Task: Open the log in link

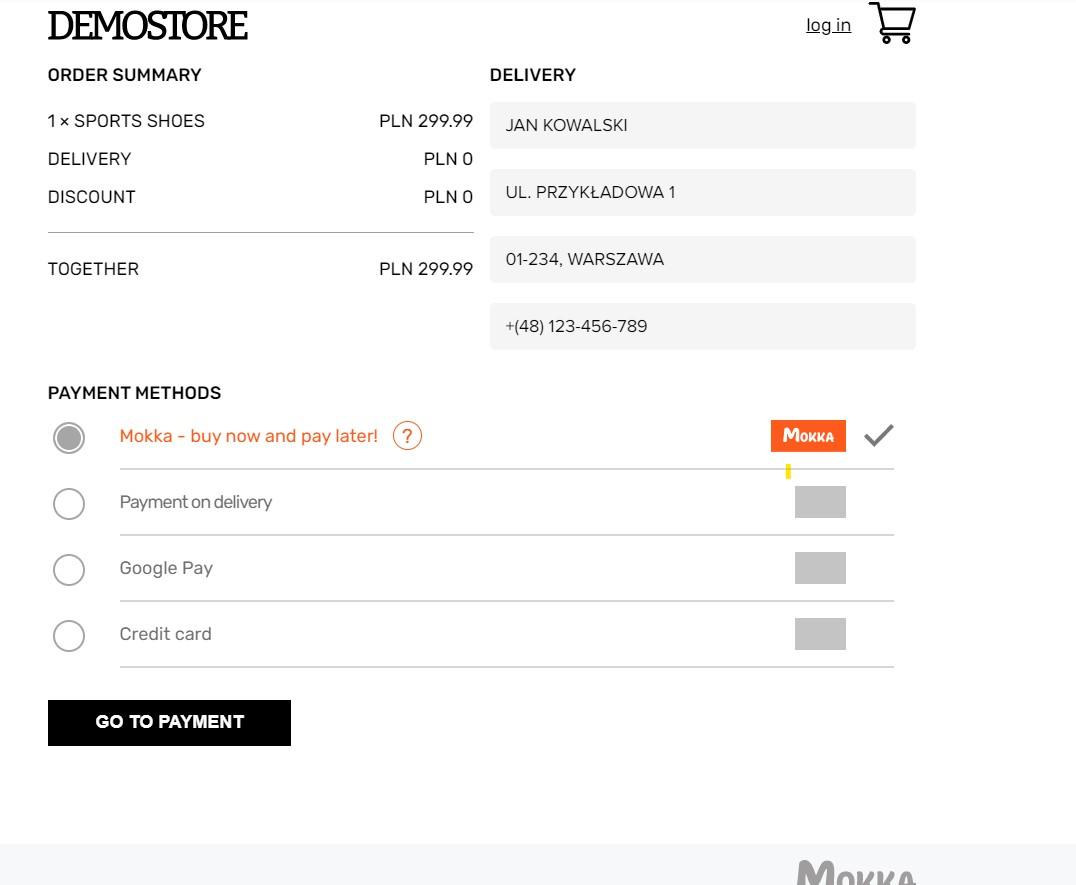Action: coord(828,25)
